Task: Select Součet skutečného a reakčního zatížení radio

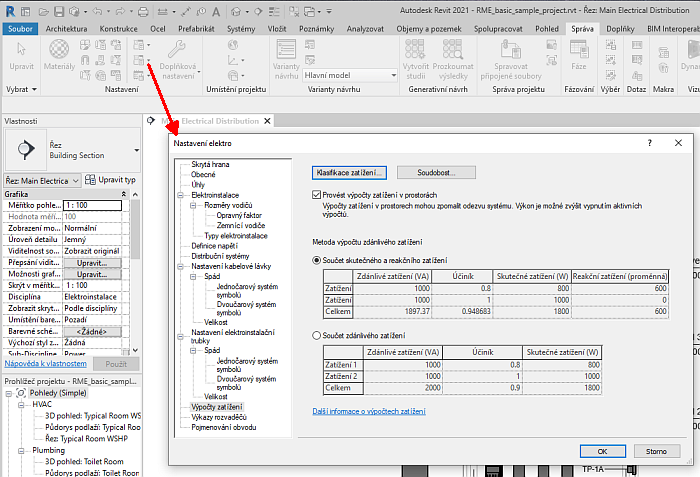Action: (x=318, y=259)
